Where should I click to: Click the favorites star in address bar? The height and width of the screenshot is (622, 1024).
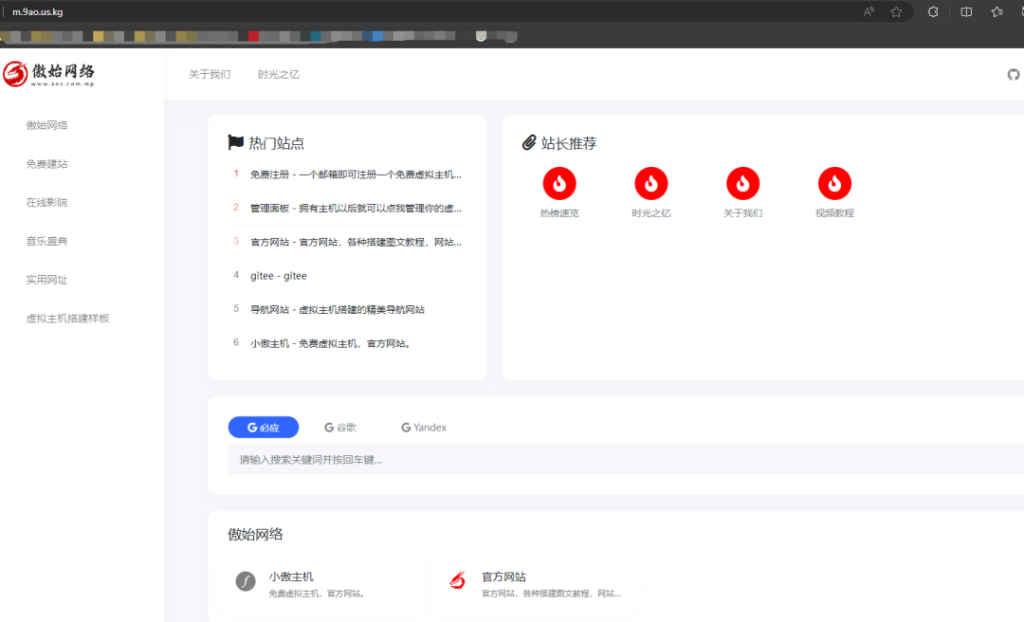895,12
